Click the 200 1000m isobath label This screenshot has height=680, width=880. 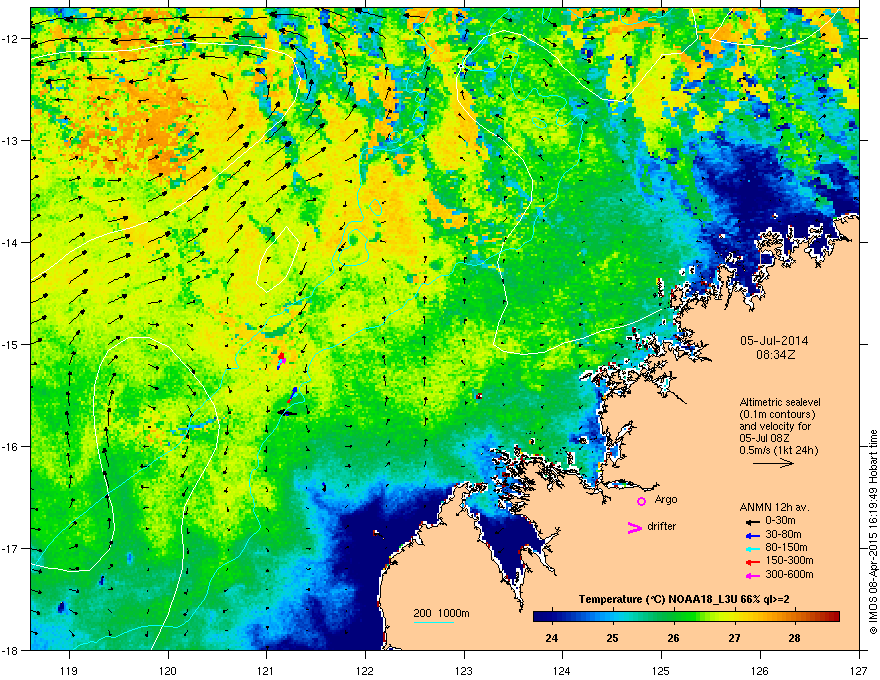tap(441, 613)
